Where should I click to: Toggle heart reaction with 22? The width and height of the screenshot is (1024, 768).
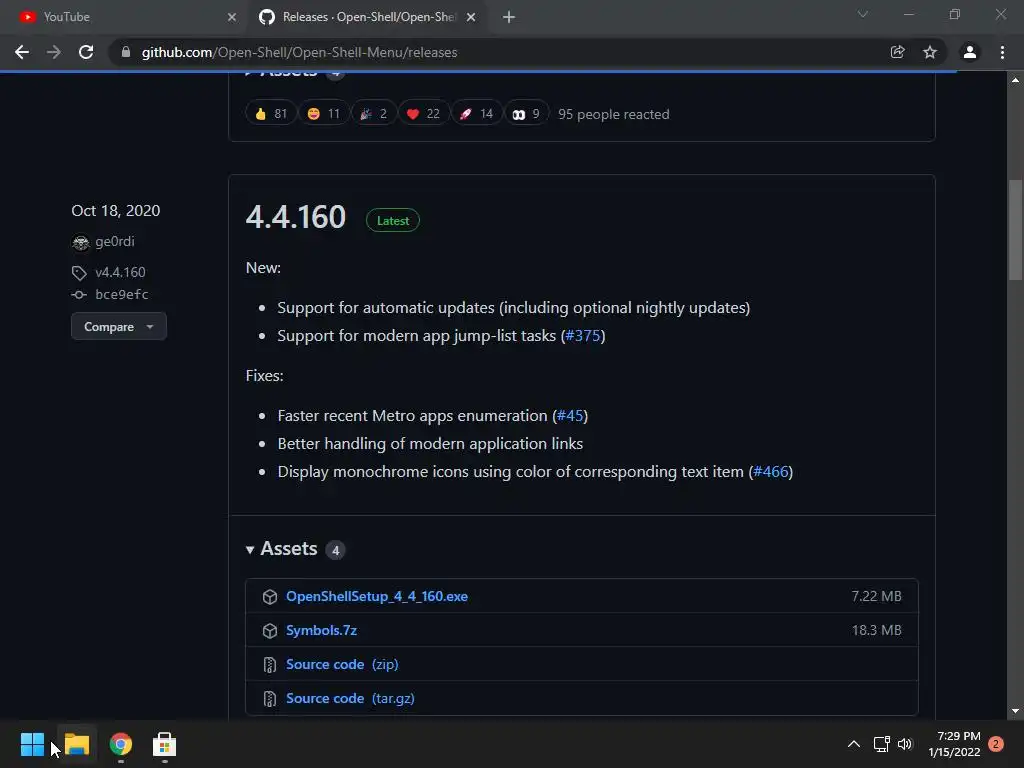tap(423, 114)
